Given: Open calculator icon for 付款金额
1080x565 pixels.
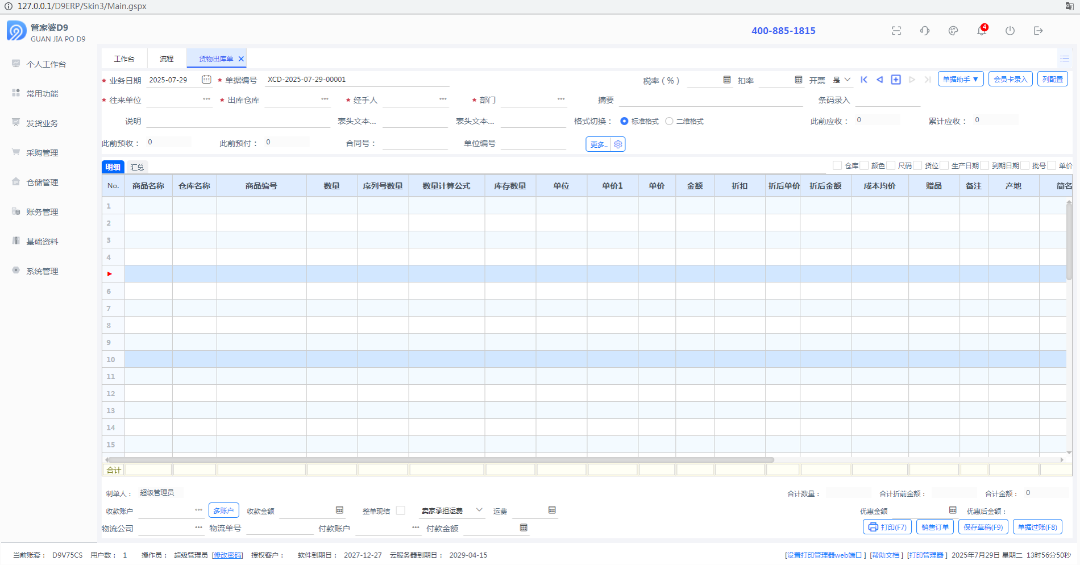Looking at the screenshot, I should [x=523, y=528].
